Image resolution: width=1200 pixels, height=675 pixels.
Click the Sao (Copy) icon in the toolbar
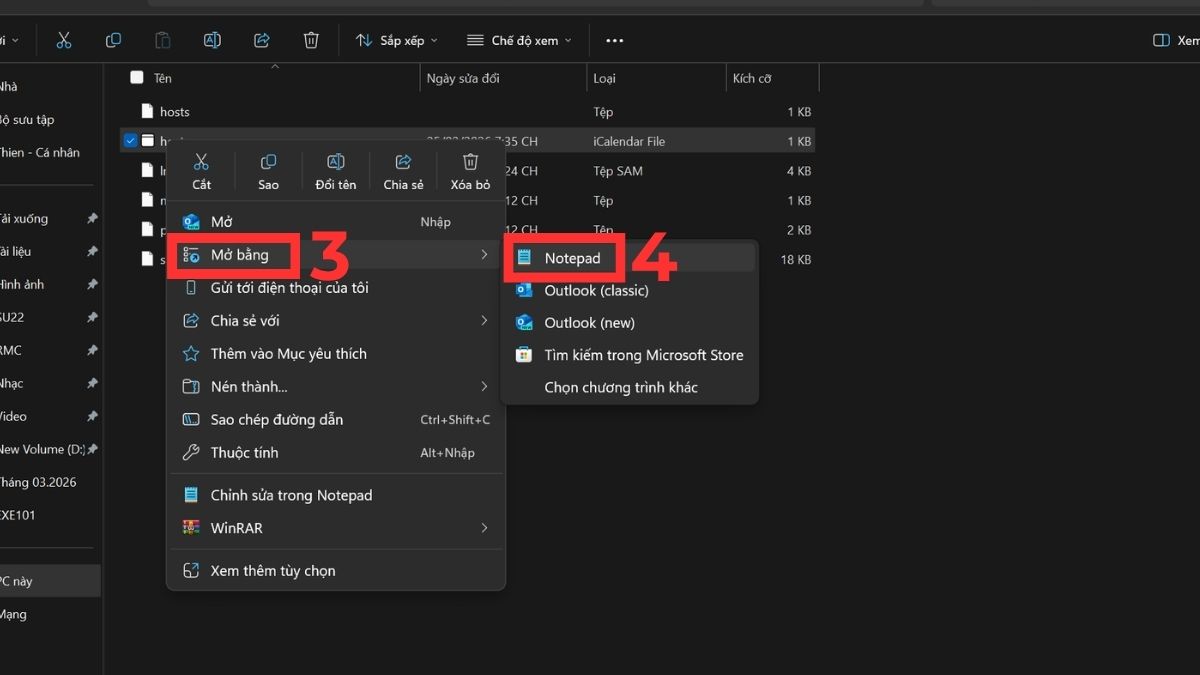coord(113,39)
